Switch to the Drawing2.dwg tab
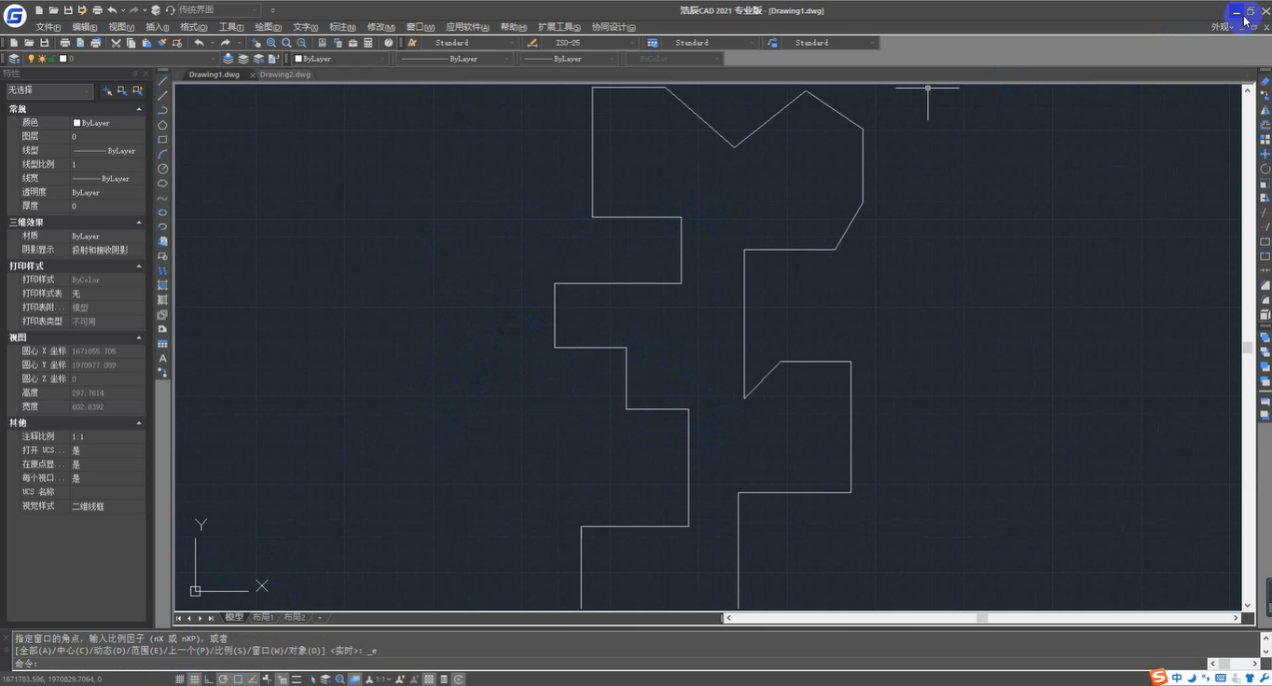The height and width of the screenshot is (686, 1272). [x=285, y=75]
